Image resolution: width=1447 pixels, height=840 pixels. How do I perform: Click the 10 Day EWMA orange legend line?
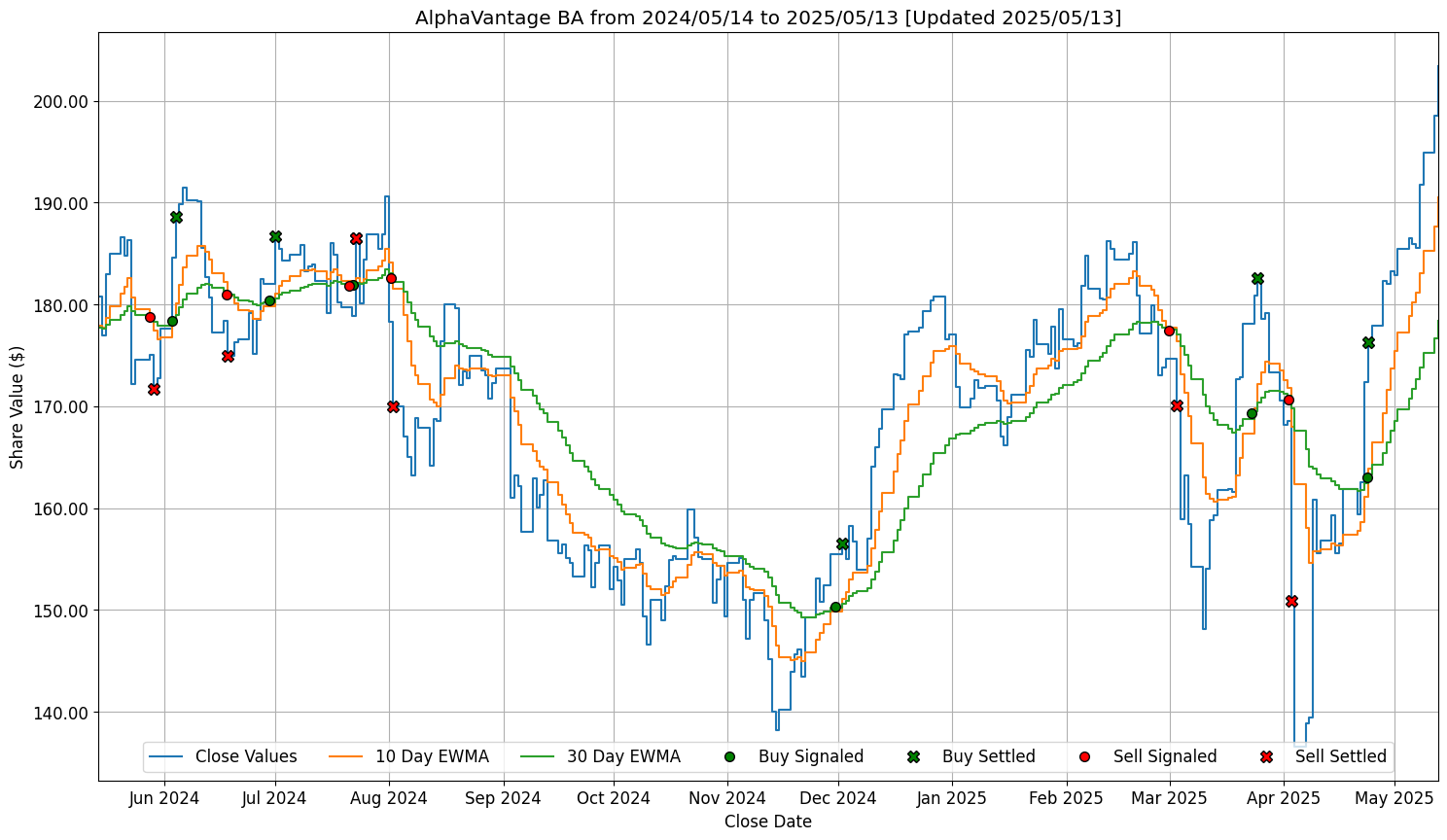tap(347, 756)
